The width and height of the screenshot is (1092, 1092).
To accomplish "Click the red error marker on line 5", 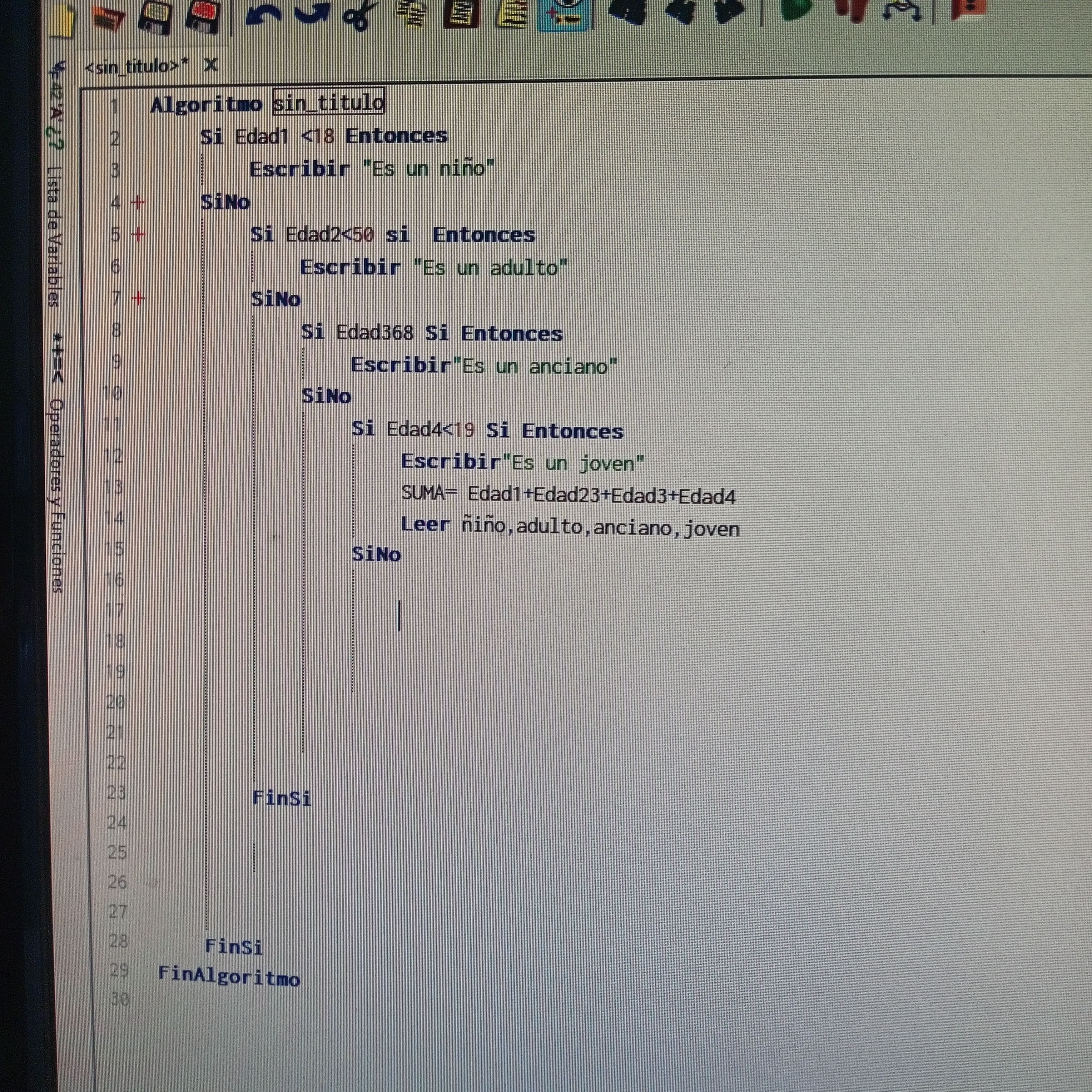I will coord(138,234).
